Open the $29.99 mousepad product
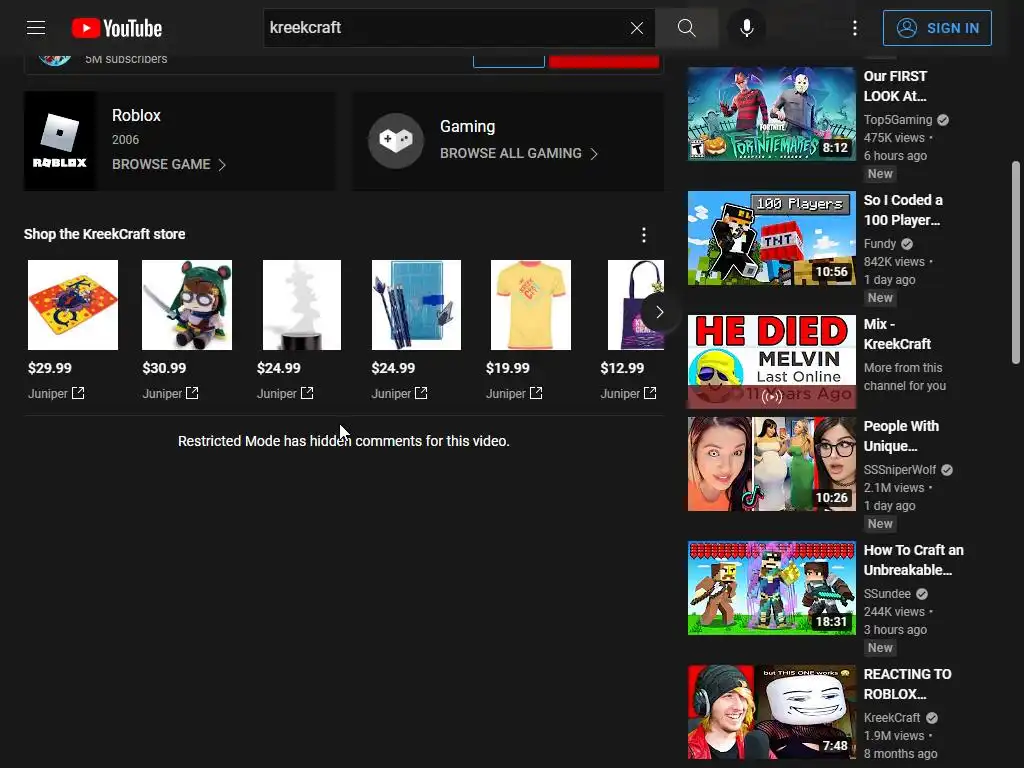Screen dimensions: 1024x768 coord(73,305)
